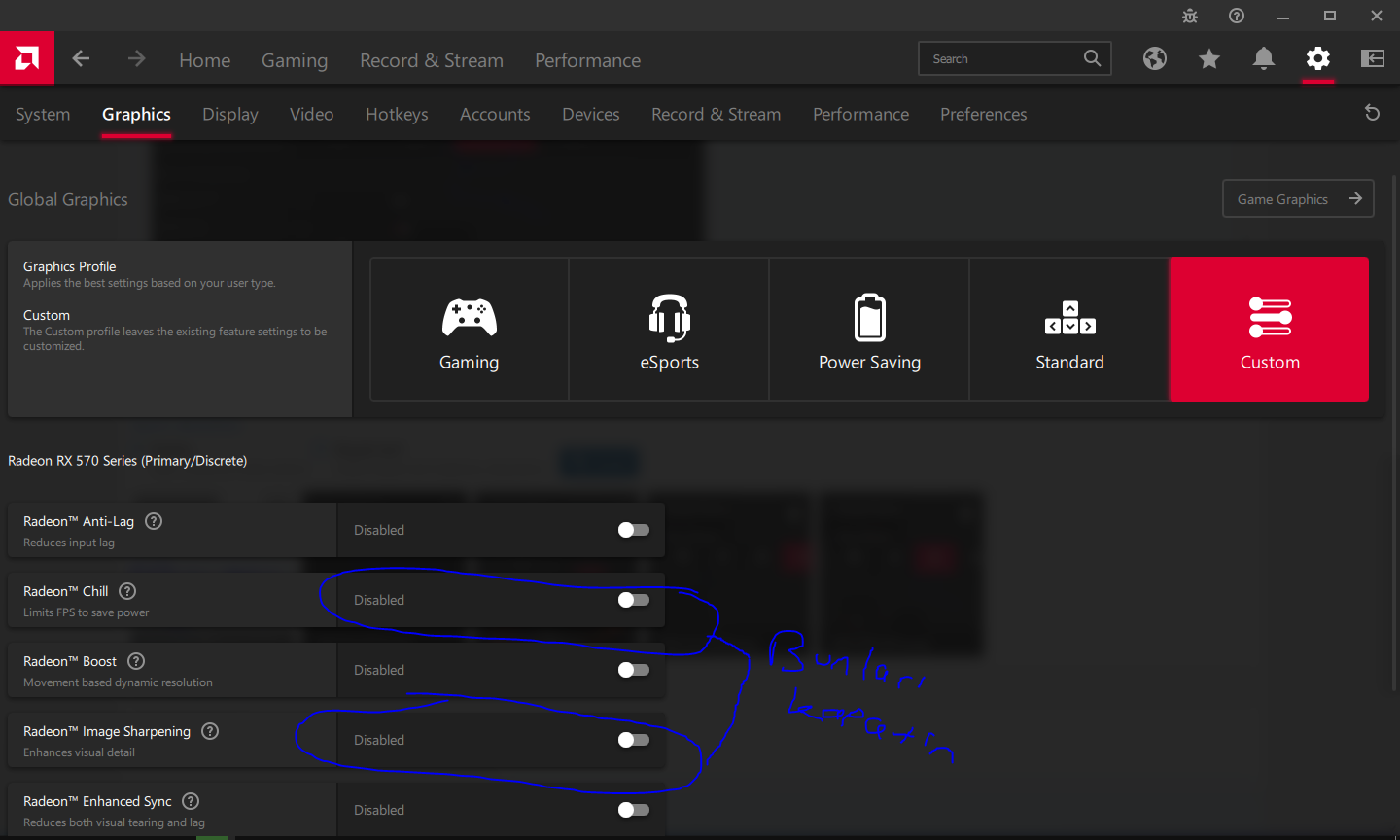Image resolution: width=1400 pixels, height=840 pixels.
Task: Click the AMD logo icon
Action: (x=27, y=58)
